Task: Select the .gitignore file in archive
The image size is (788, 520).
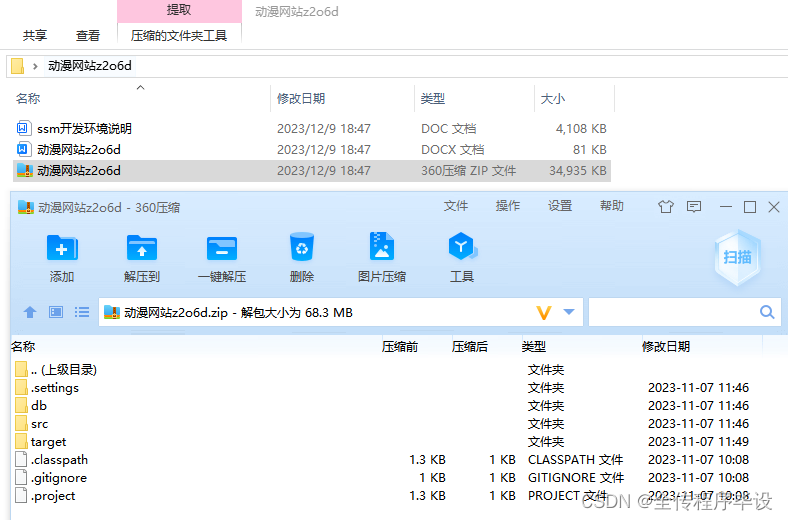Action: (x=59, y=478)
